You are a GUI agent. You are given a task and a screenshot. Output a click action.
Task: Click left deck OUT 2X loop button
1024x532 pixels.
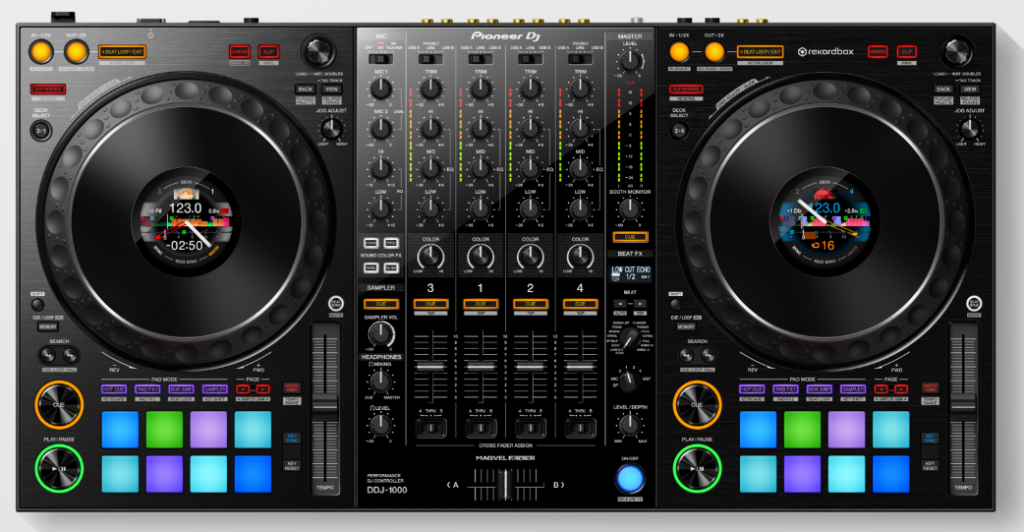pos(76,52)
